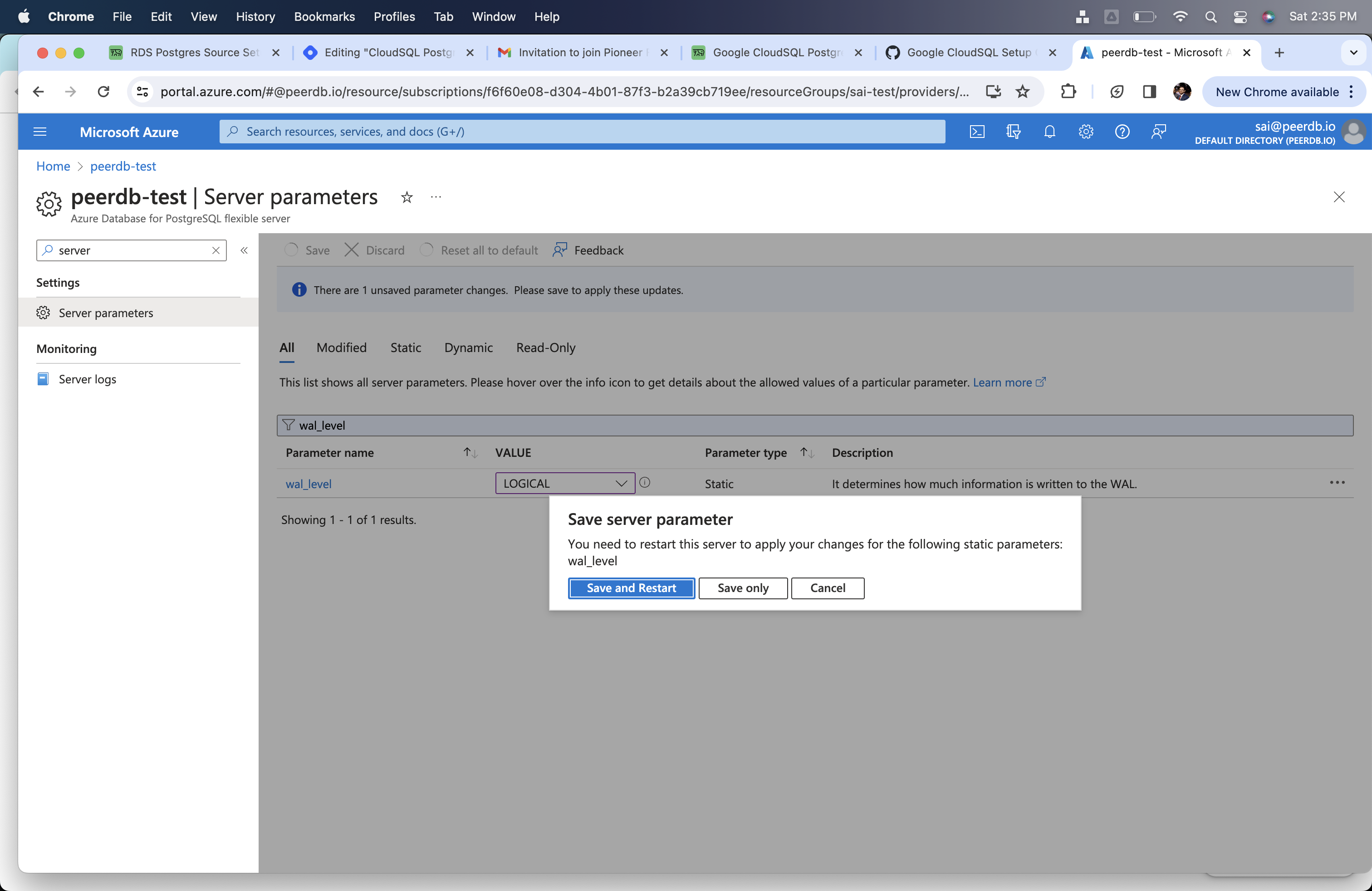Click the Cancel button in dialog
The height and width of the screenshot is (891, 1372).
click(827, 587)
